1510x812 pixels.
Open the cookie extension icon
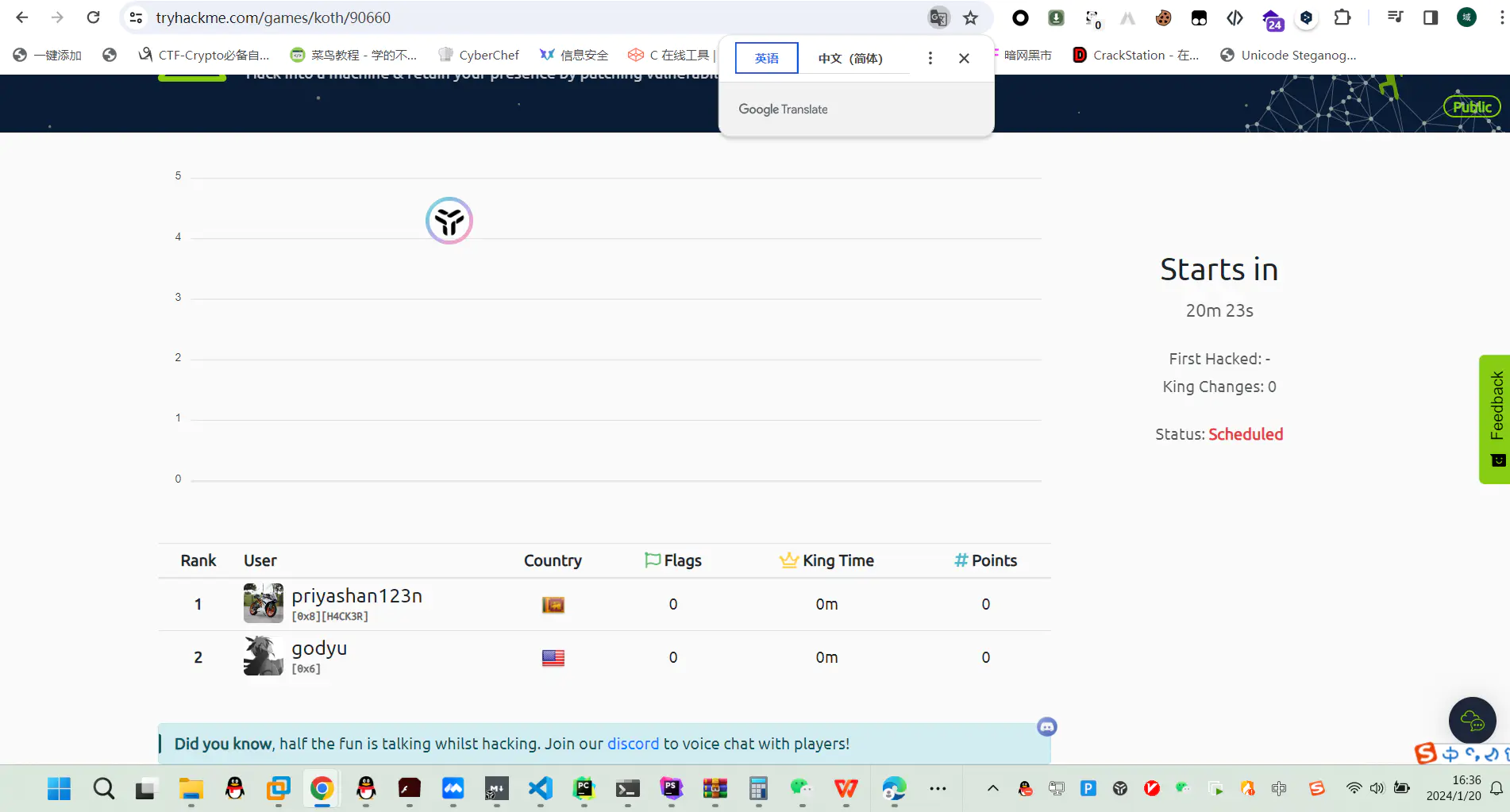1163,17
